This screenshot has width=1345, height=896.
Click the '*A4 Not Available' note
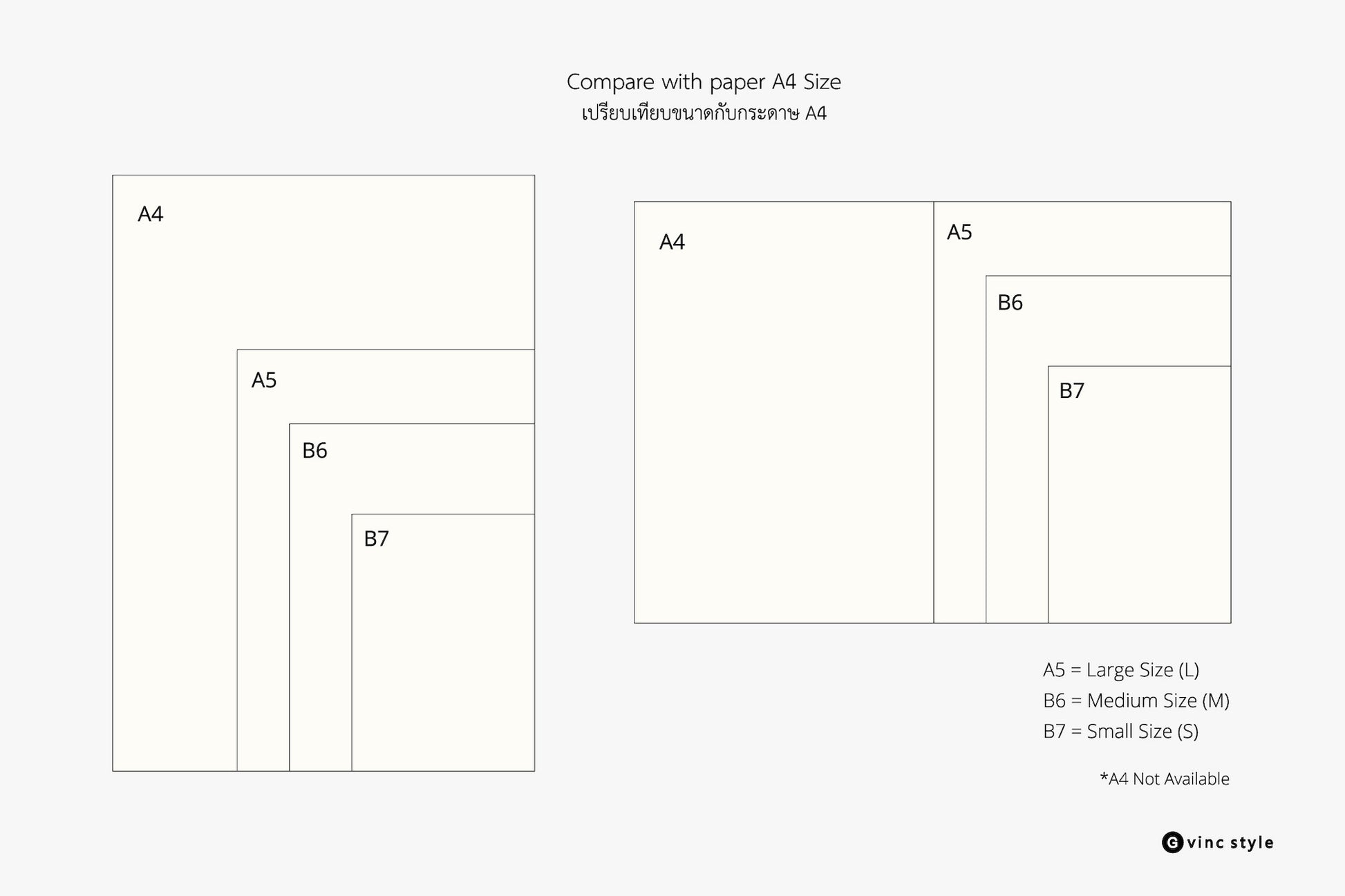1165,779
